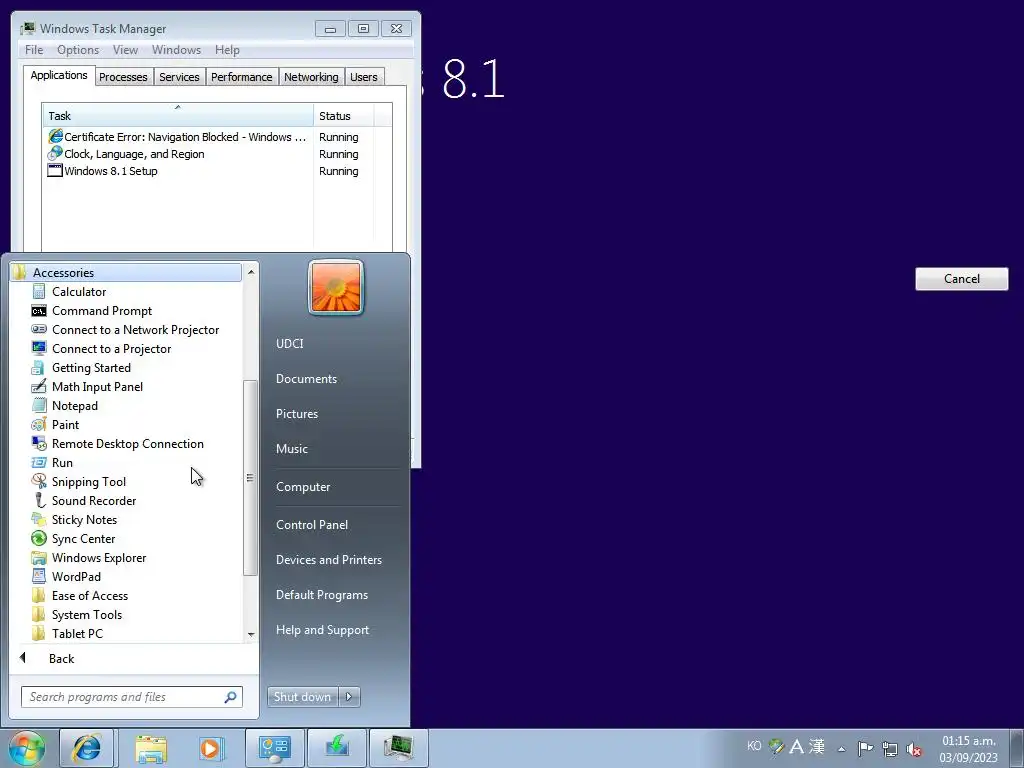Switch to the Services tab
This screenshot has width=1024, height=768.
click(x=179, y=77)
